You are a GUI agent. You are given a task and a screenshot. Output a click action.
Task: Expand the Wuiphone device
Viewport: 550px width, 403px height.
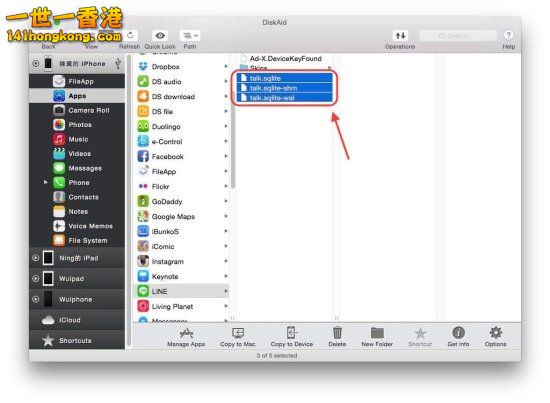[x=35, y=299]
